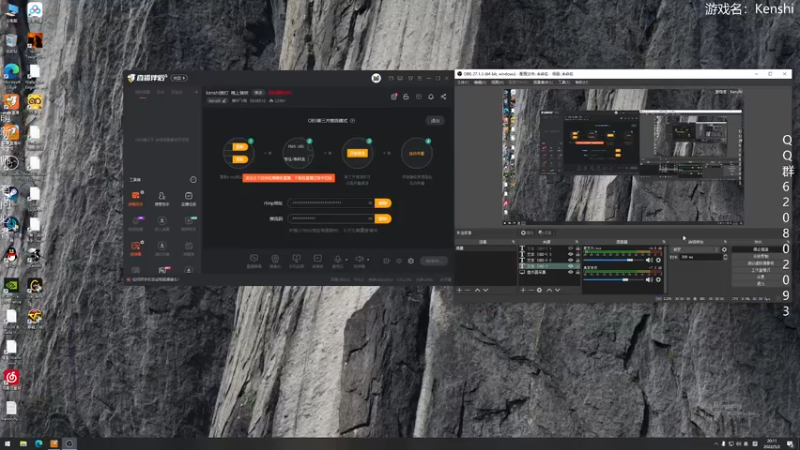The height and width of the screenshot is (450, 800).
Task: Open Mic/Aux channel gear settings in OBS mixer
Action: point(658,260)
